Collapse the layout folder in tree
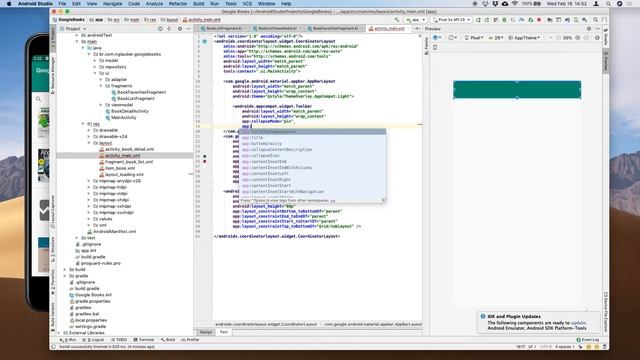640x360 pixels. (89, 143)
